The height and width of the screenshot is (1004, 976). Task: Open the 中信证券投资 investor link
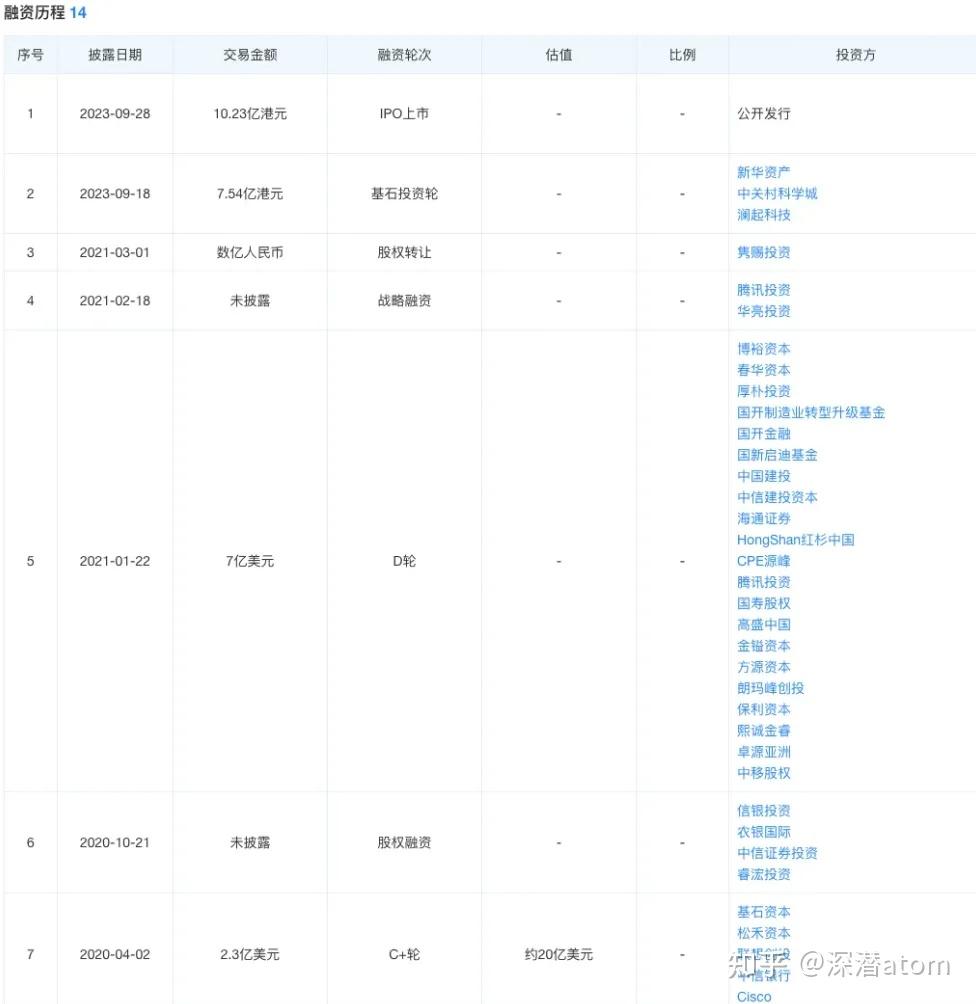(777, 853)
